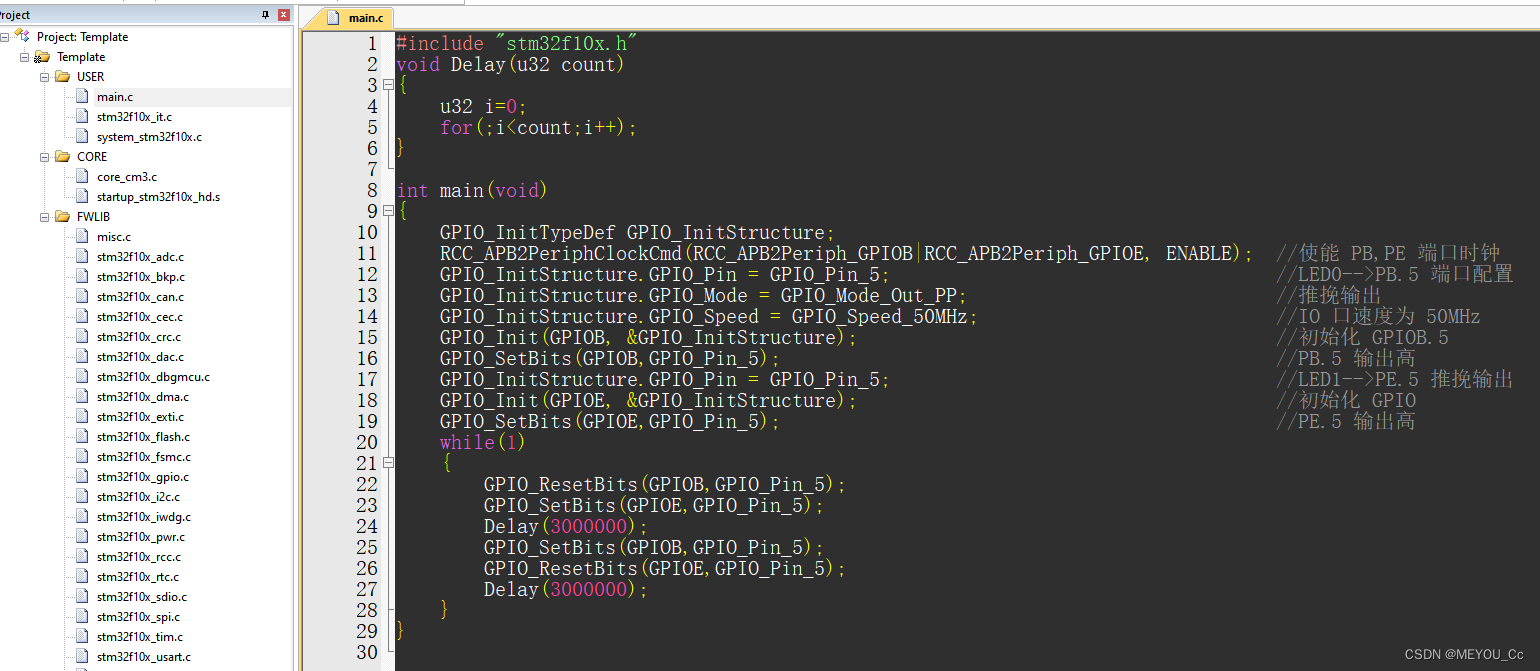Pin the Project panel with the pushpin icon
The image size is (1540, 671).
click(265, 15)
